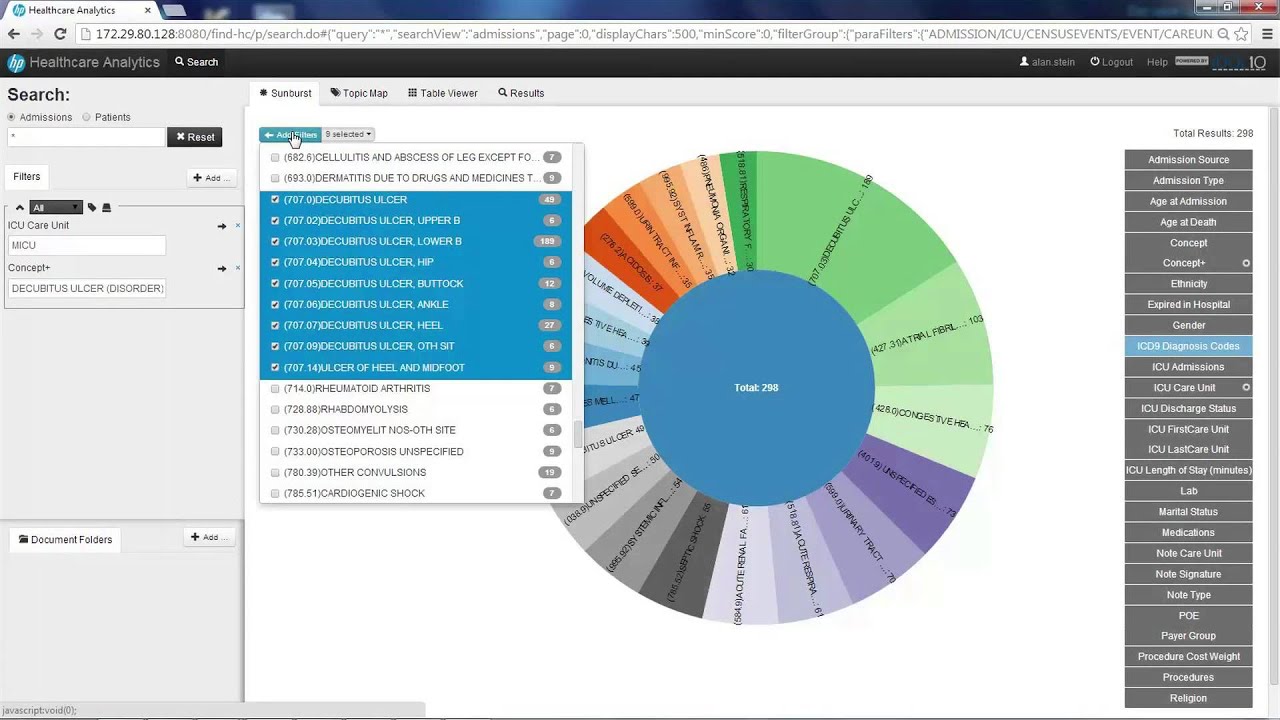The width and height of the screenshot is (1280, 720).
Task: Check (728.88) RHABDOMYOLYSIS checkbox
Action: click(x=275, y=409)
